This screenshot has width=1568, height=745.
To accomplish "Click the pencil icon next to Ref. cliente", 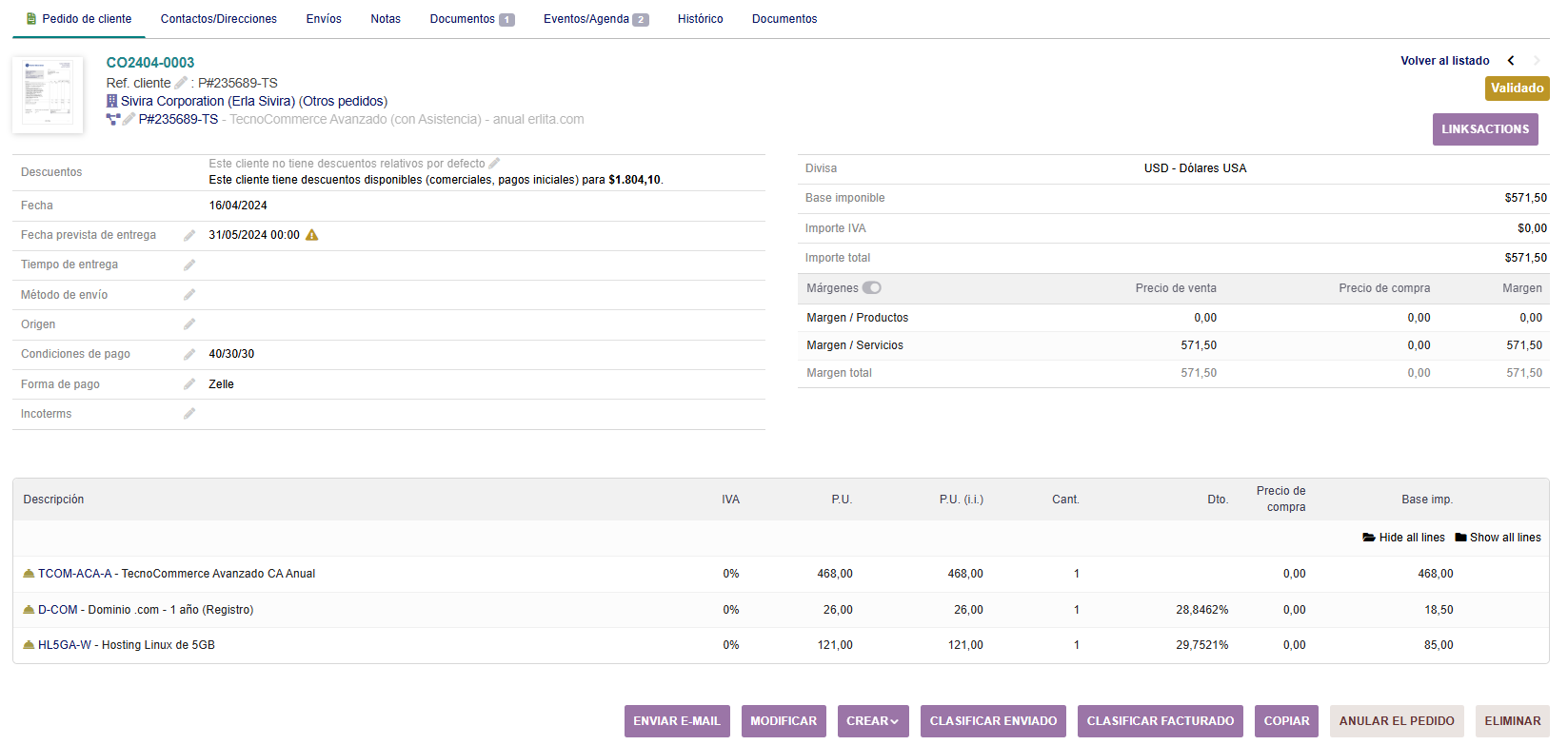I will [181, 83].
